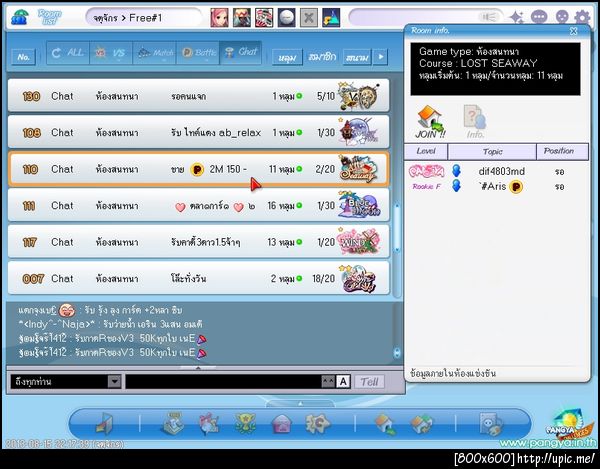Expand the bottom menu bar arrow tab
This screenshot has height=469, width=600.
300,403
